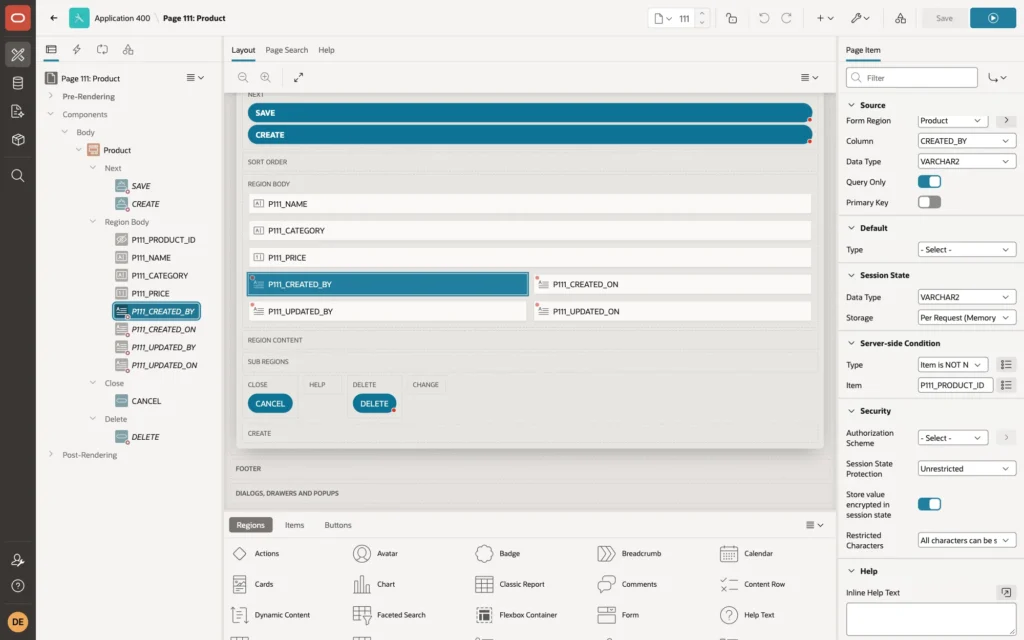Go back with the left arrow icon
This screenshot has width=1024, height=640.
[54, 18]
